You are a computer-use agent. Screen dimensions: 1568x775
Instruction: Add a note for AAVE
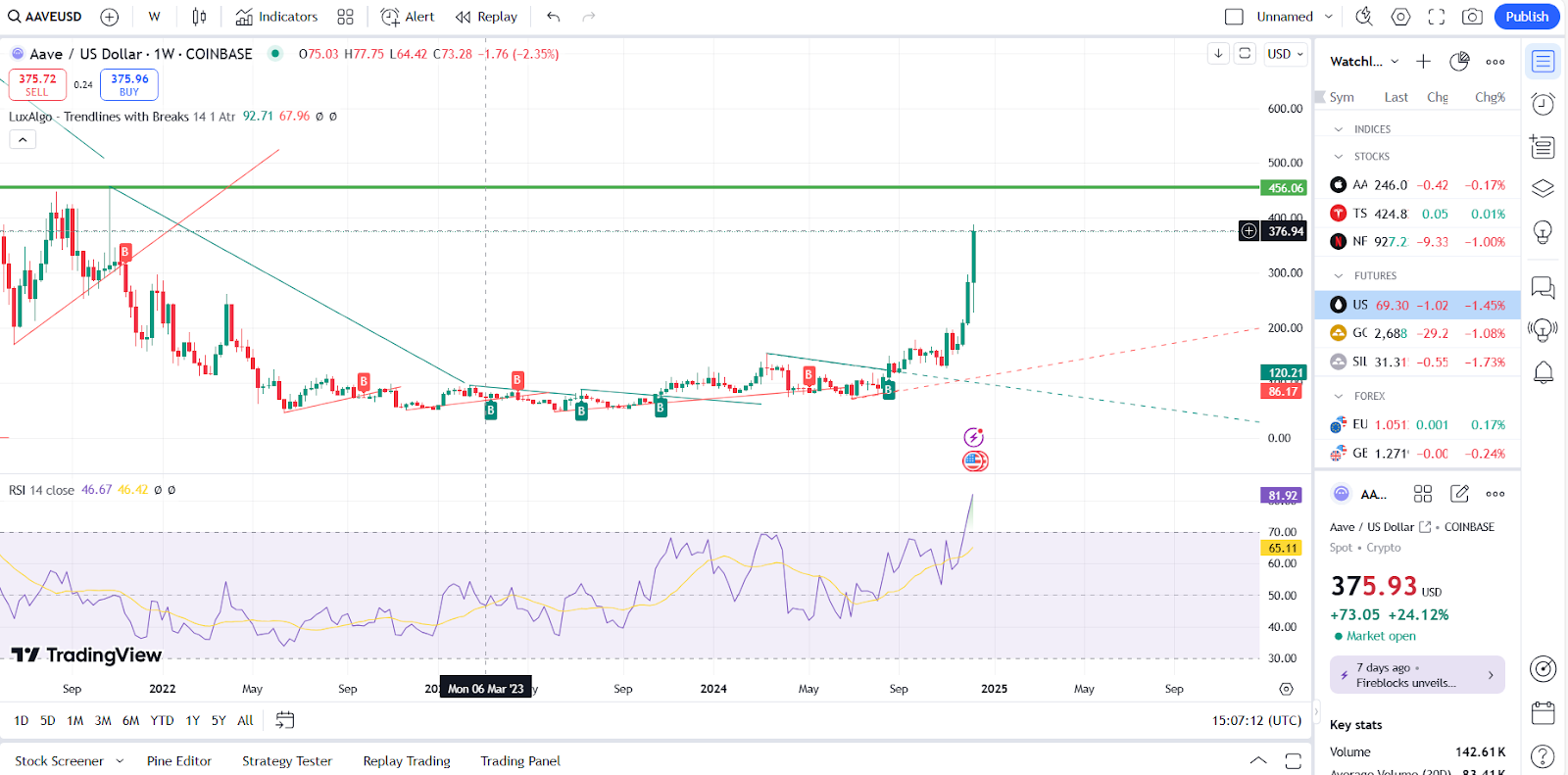click(1459, 494)
